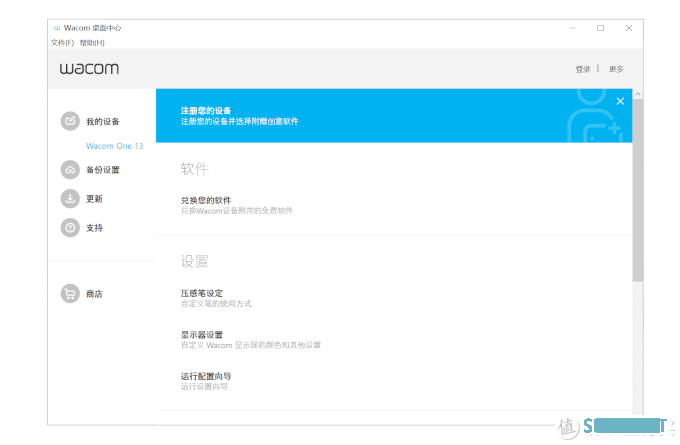Click 注册您的设备并选择附赠创意软件 subtitle
This screenshot has width=680, height=445.
[239, 121]
